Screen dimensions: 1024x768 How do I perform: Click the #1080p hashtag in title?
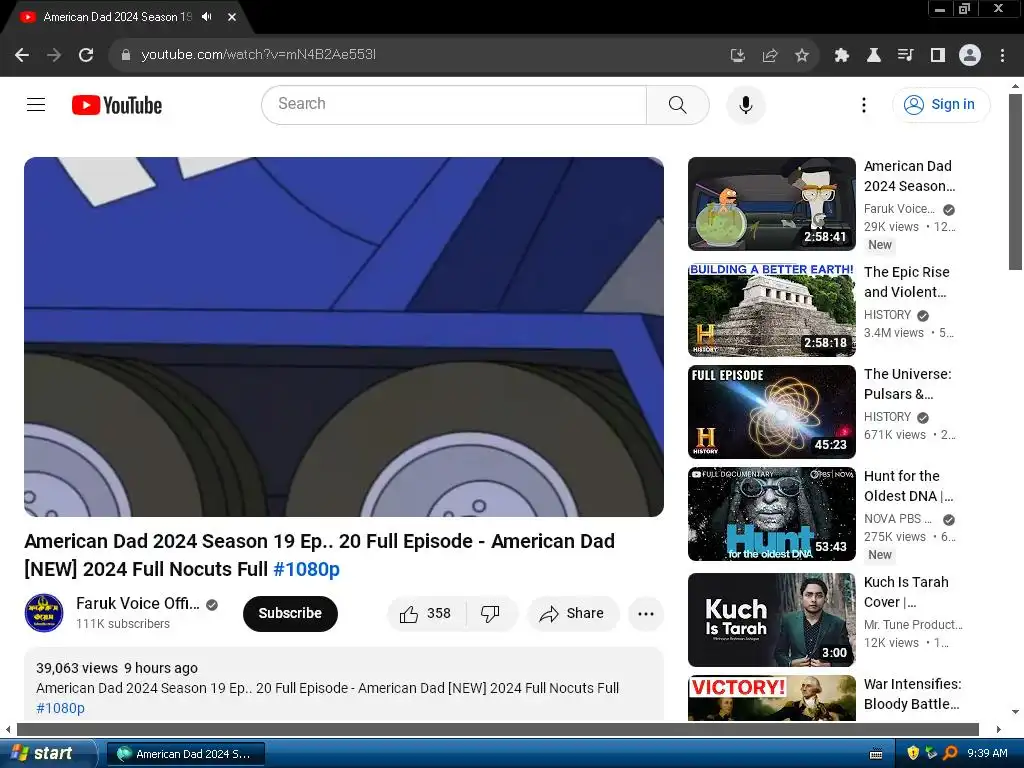(306, 569)
